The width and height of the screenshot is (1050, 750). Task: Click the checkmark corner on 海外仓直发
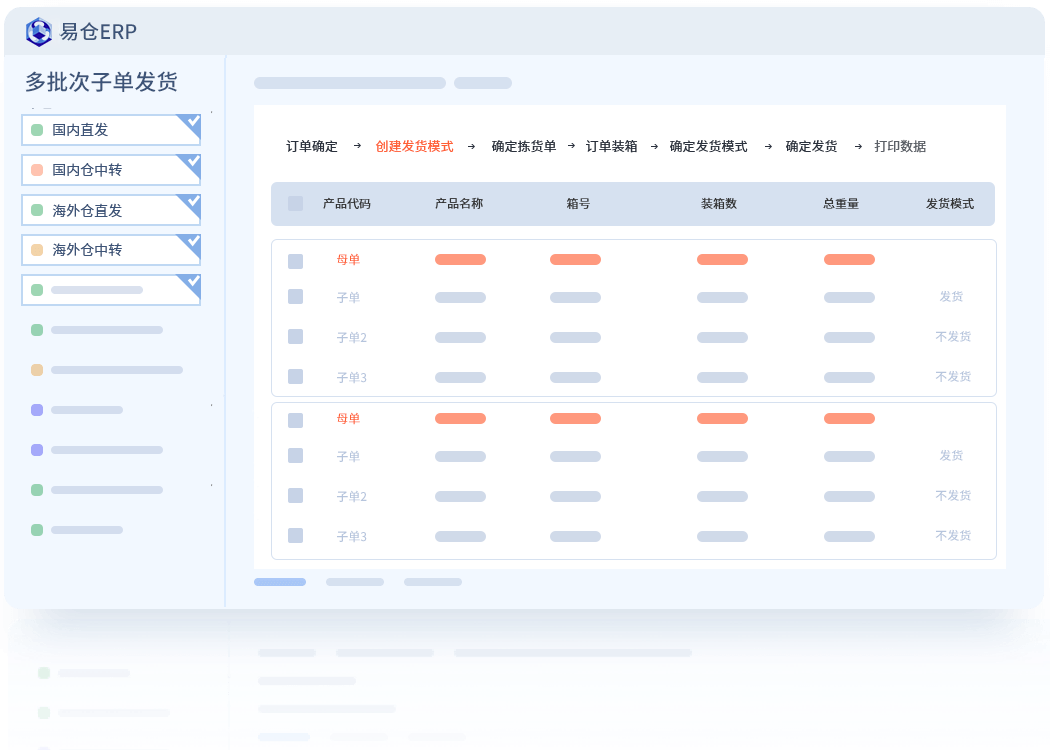pyautogui.click(x=191, y=205)
